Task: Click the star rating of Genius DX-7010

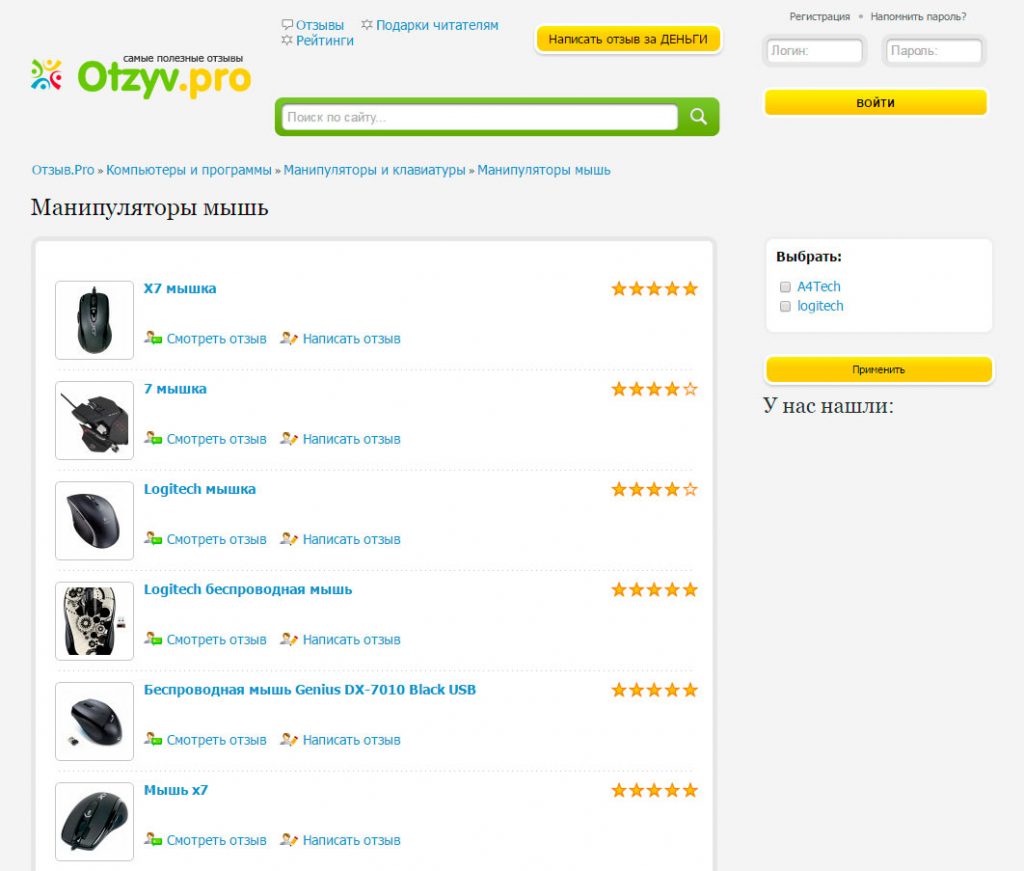Action: [654, 690]
